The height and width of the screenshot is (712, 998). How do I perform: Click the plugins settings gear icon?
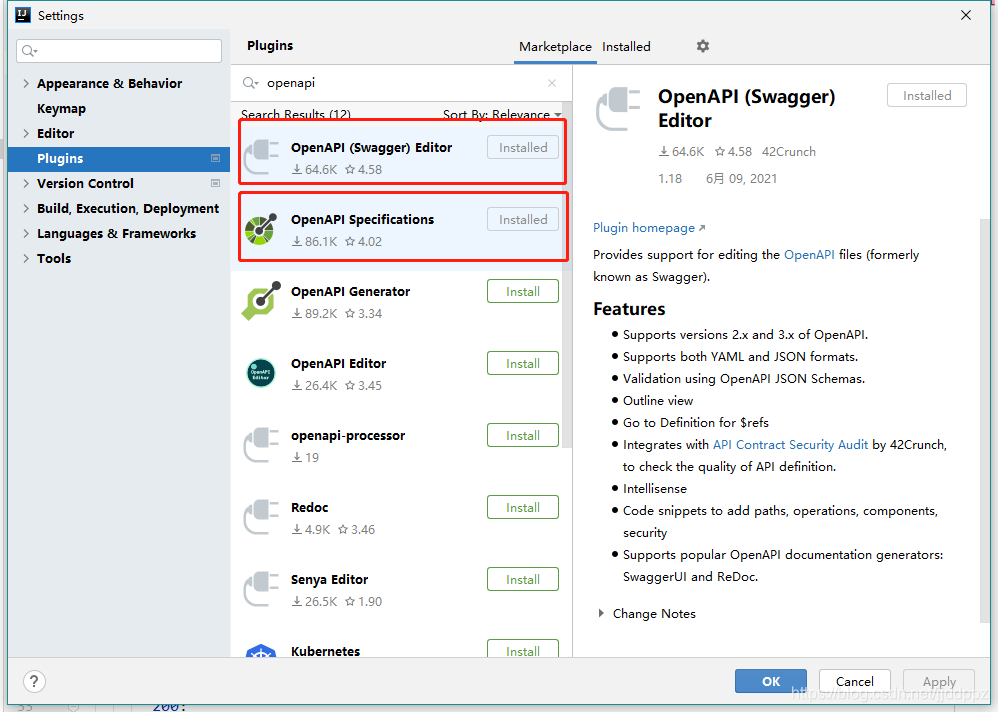click(703, 46)
